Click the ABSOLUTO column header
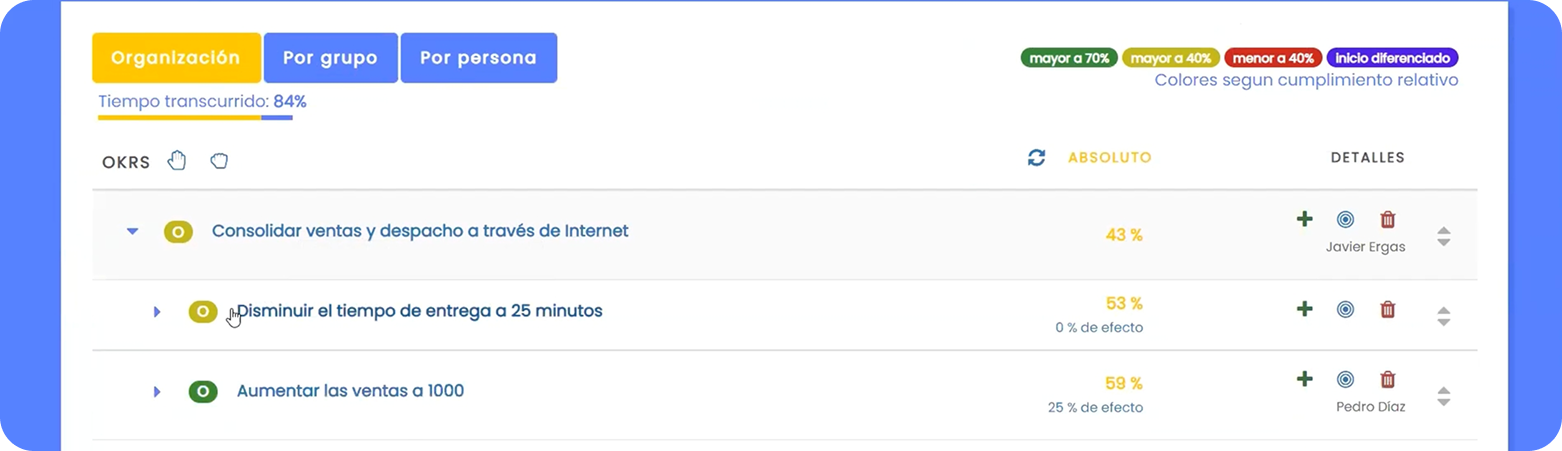The width and height of the screenshot is (1562, 451). [1110, 158]
